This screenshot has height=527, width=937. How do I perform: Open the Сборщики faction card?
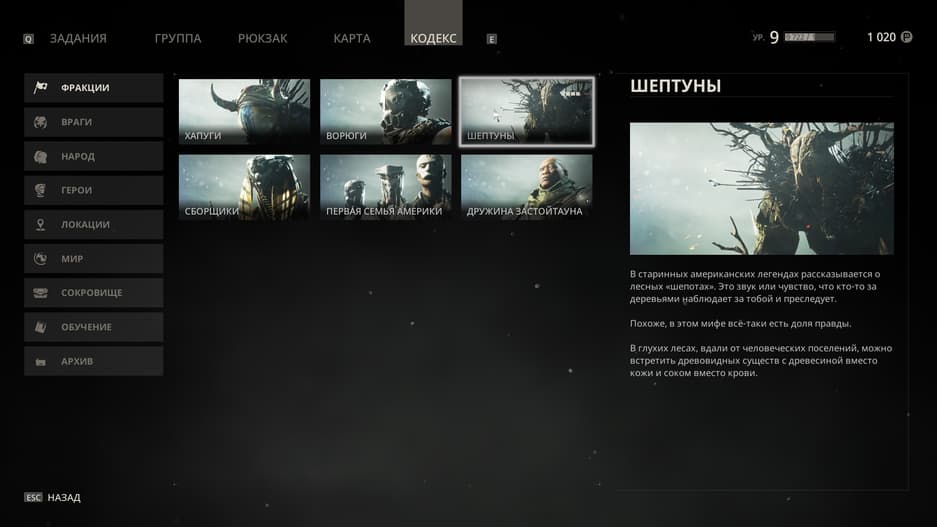pyautogui.click(x=244, y=188)
